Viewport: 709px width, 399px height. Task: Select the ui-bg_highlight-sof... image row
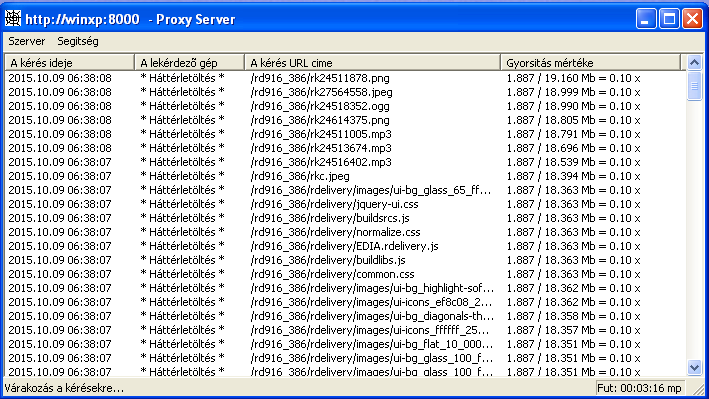click(x=345, y=289)
